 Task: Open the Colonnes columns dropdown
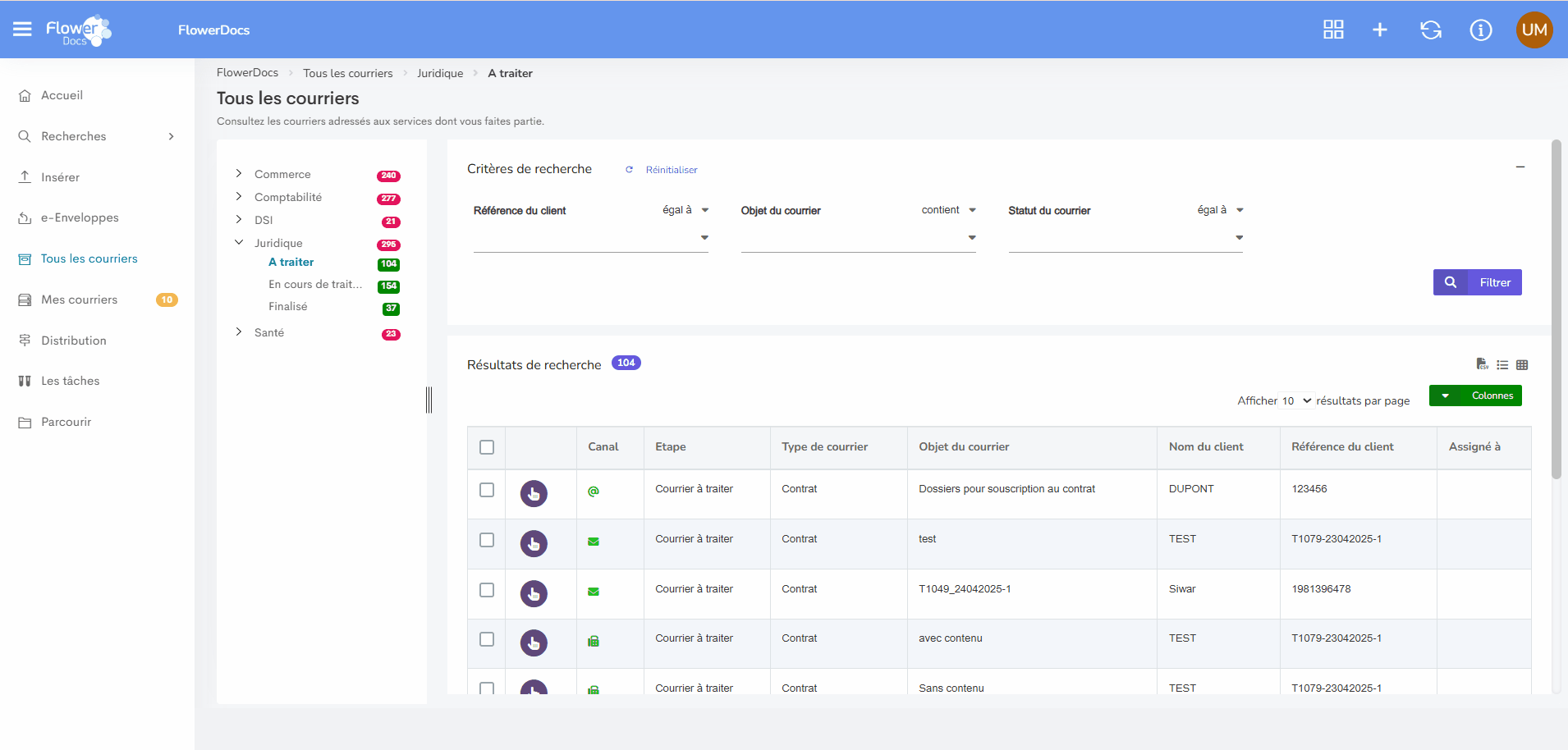coord(1475,396)
